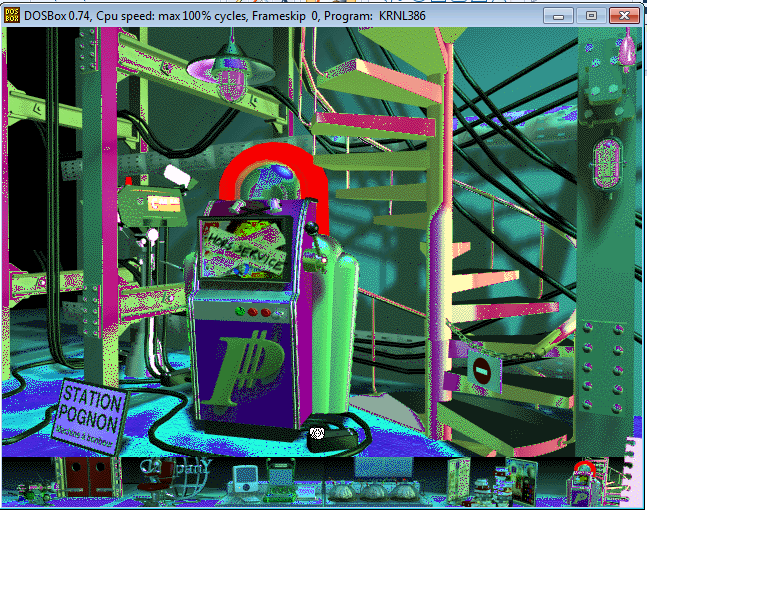Select blue wall screen in panorama strip
Viewport: 768px width, 614px height.
[x=384, y=468]
